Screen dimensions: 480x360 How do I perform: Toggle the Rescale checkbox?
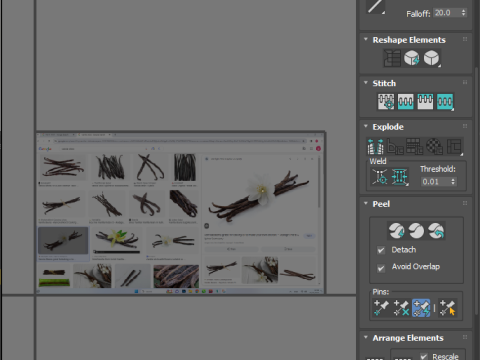click(x=424, y=356)
